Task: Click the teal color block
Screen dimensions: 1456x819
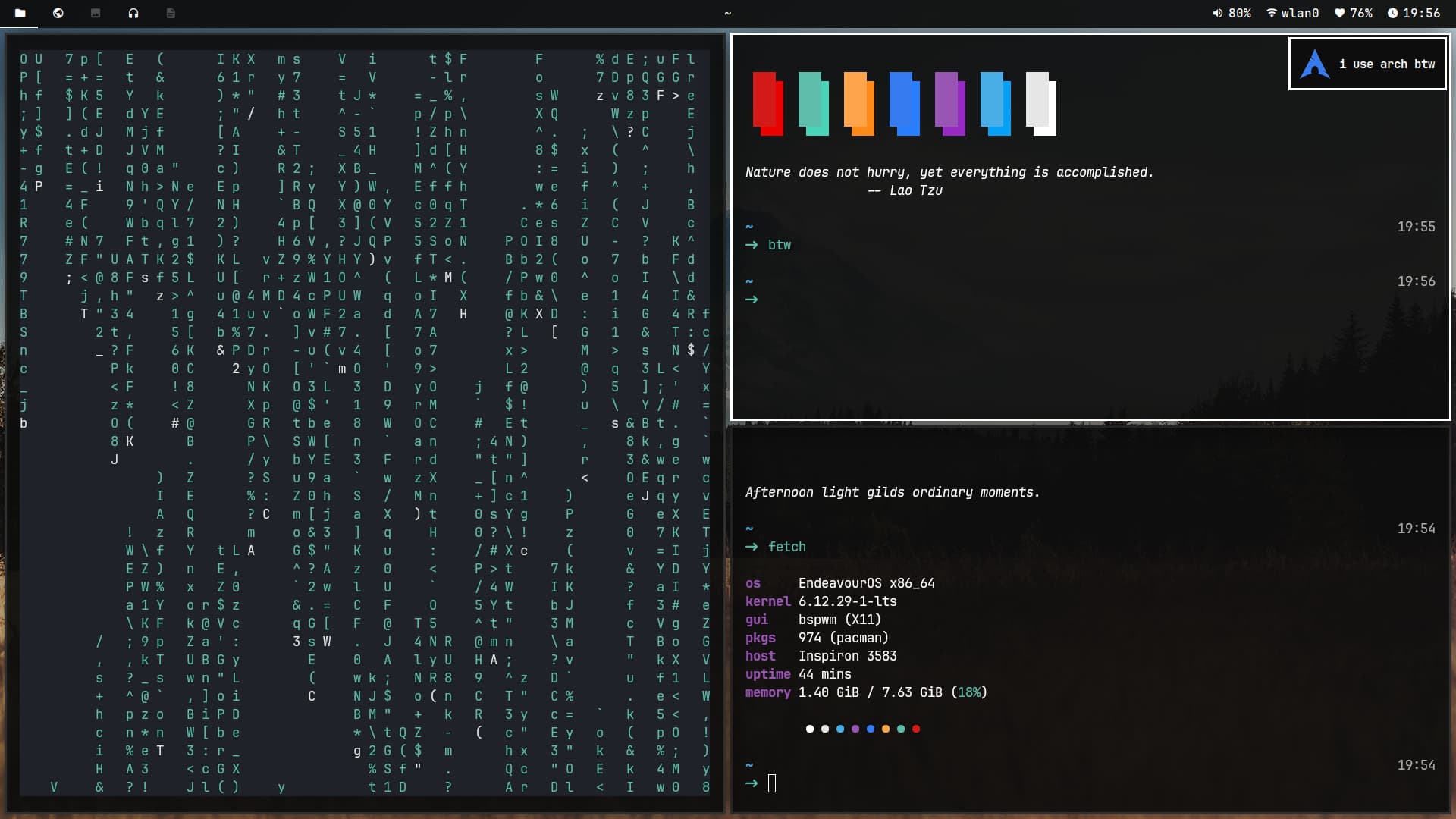Action: [x=813, y=104]
